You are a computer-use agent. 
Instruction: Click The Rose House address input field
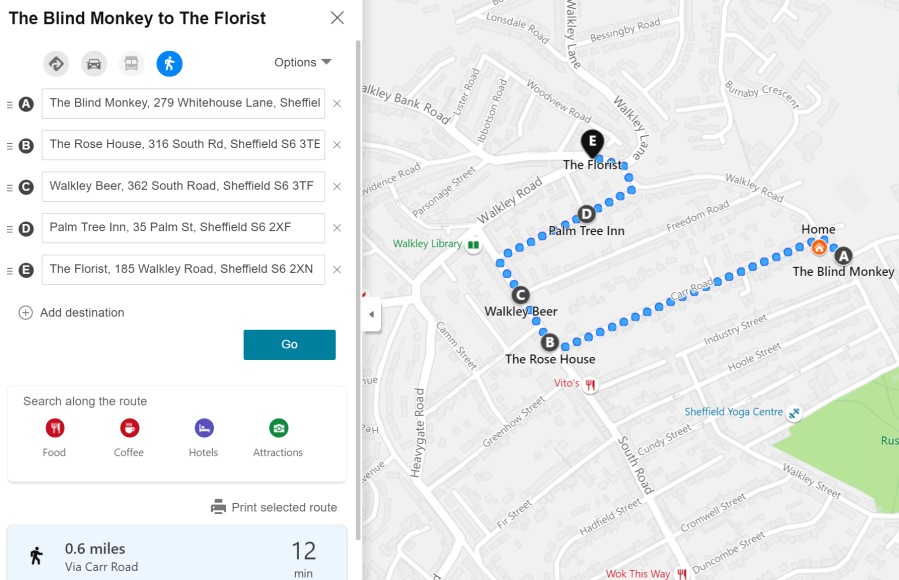pyautogui.click(x=183, y=145)
